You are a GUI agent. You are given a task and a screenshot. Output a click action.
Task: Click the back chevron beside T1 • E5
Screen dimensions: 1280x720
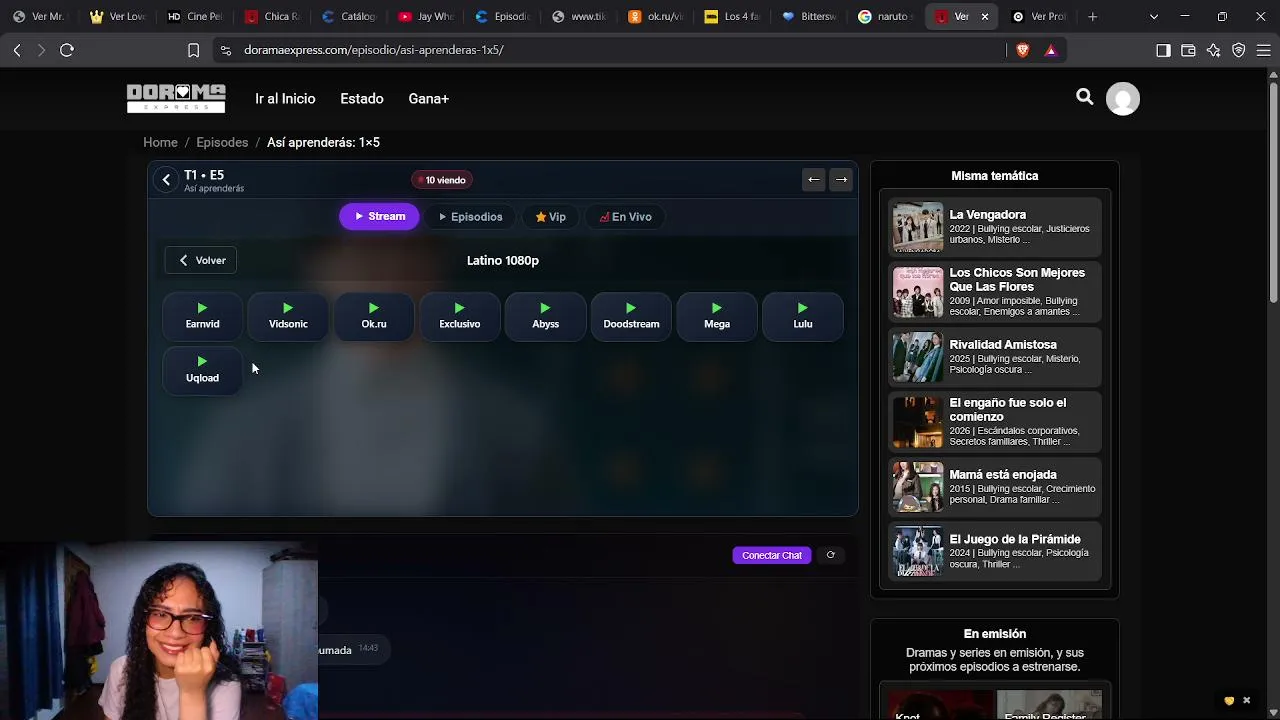click(166, 180)
